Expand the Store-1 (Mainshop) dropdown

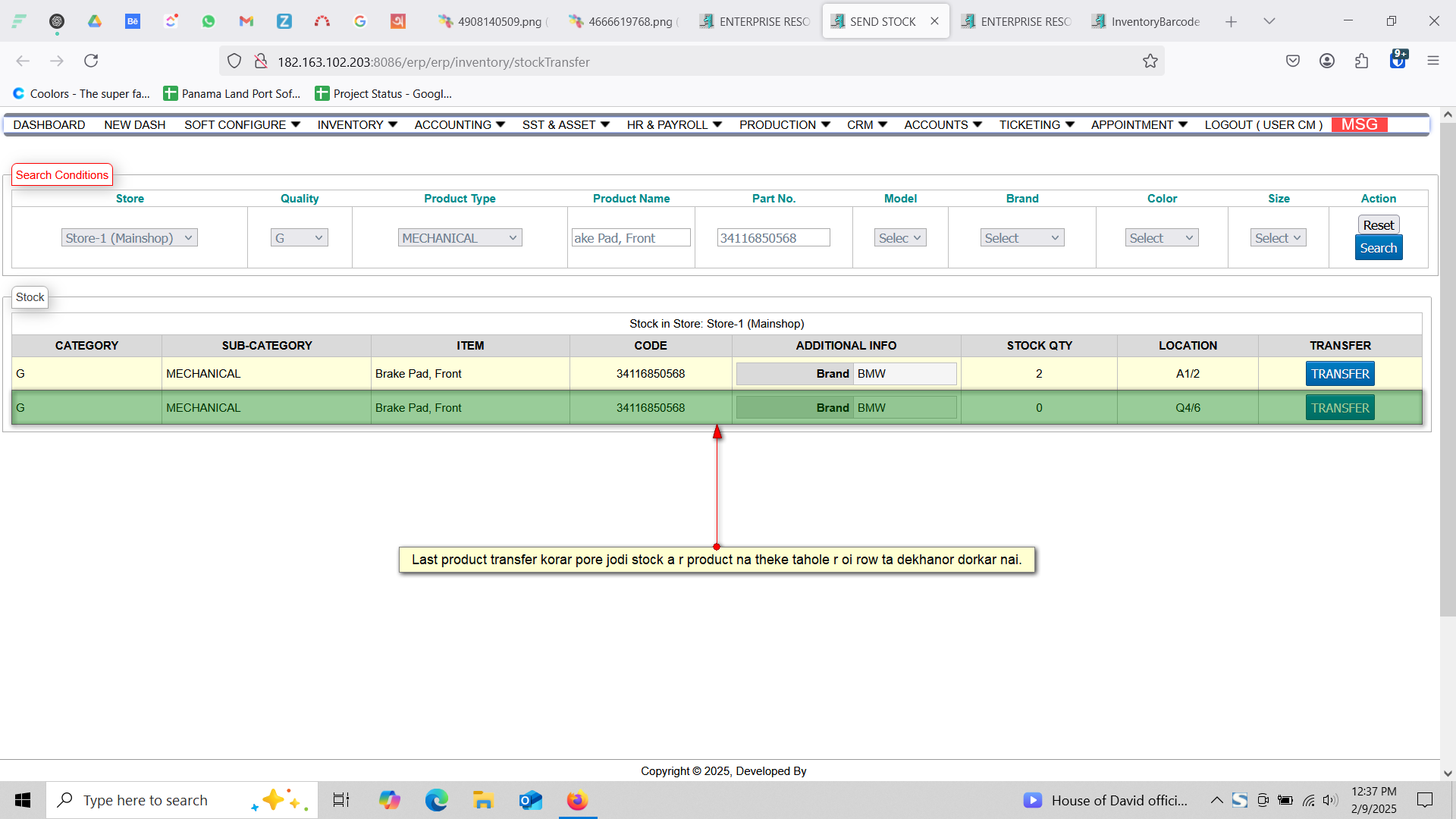click(129, 238)
